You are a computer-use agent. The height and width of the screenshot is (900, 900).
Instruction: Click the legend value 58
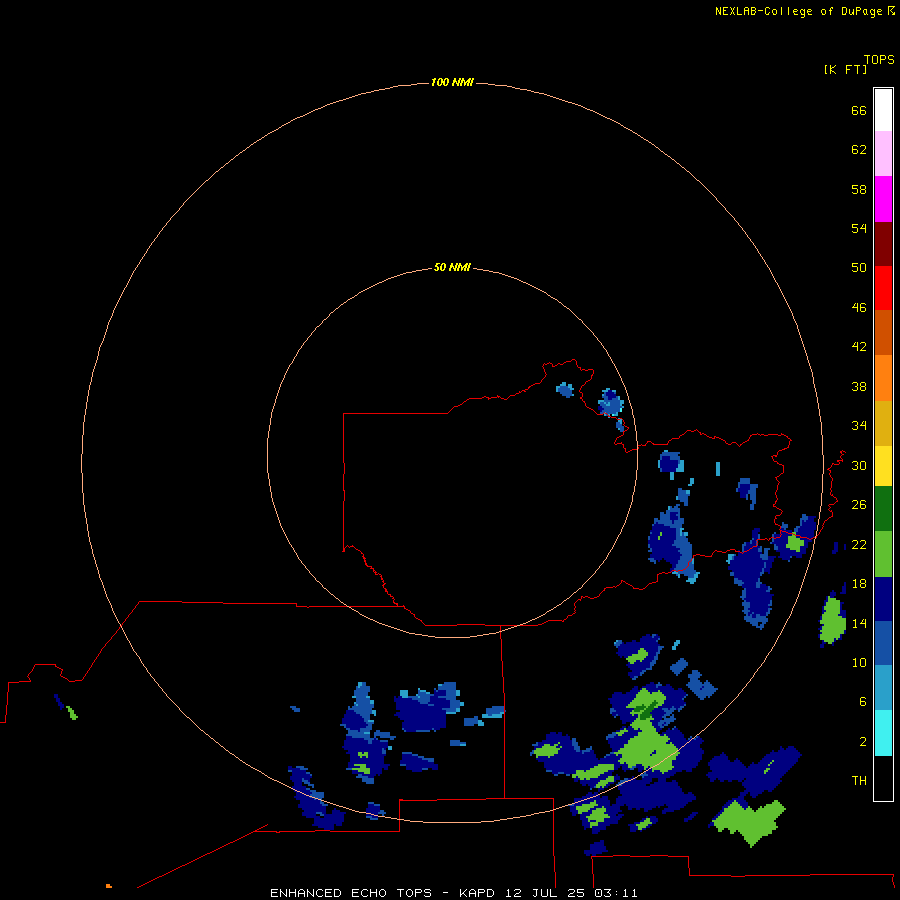pyautogui.click(x=859, y=189)
